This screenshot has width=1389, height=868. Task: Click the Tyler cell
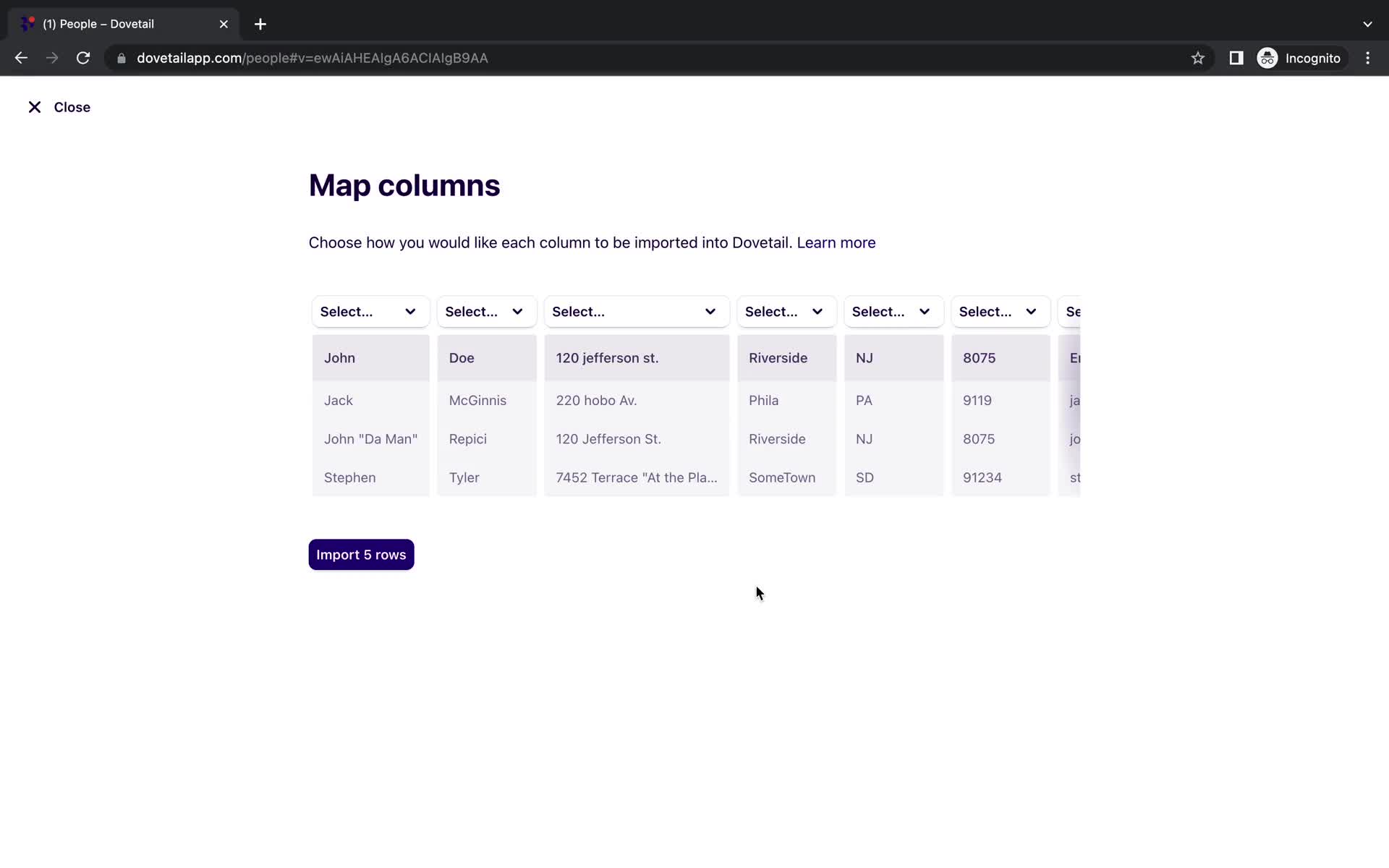(x=487, y=477)
